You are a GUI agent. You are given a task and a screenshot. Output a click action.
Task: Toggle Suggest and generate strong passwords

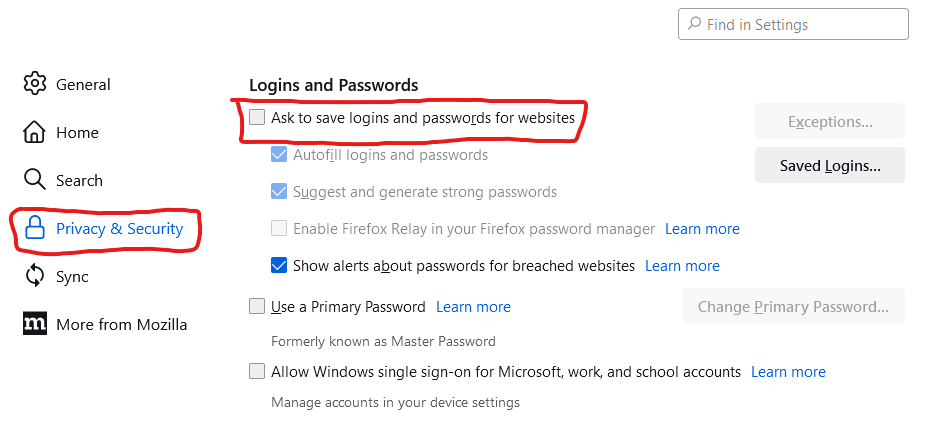(279, 191)
